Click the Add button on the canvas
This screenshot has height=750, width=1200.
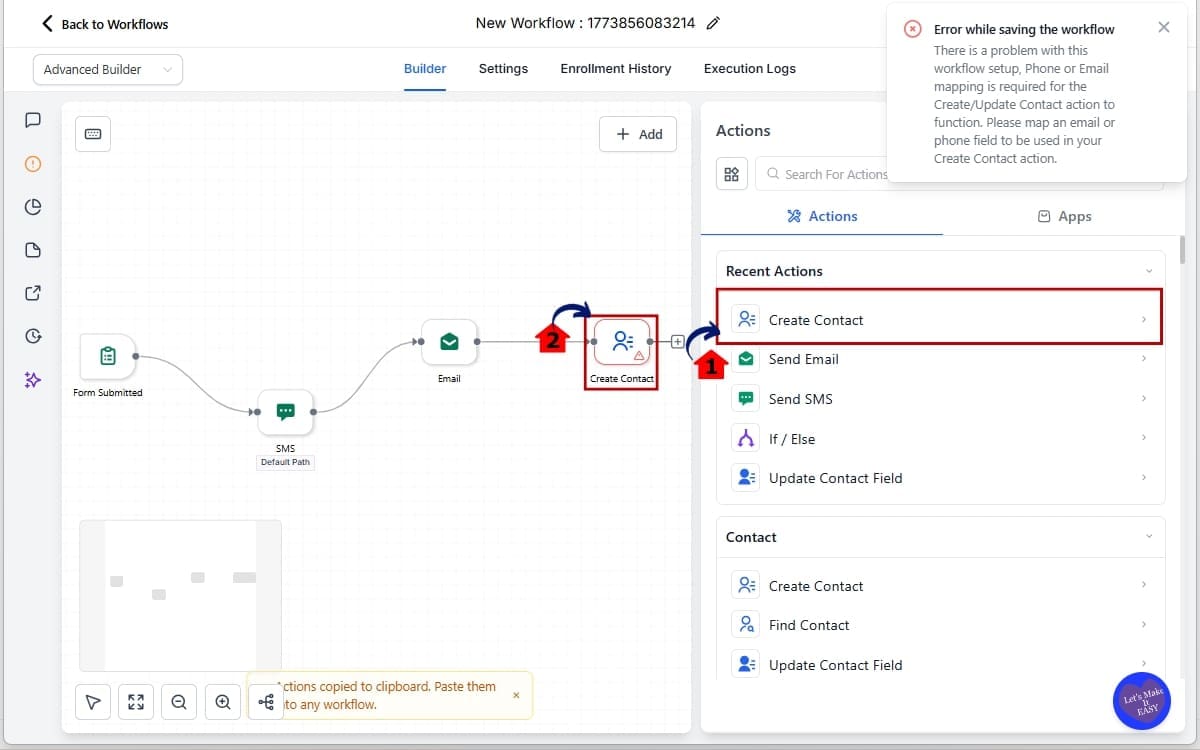coord(638,133)
